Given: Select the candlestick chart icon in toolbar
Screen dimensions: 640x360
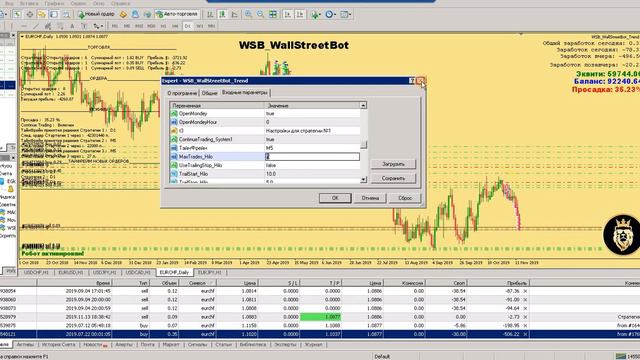Looking at the screenshot, I should click(222, 14).
